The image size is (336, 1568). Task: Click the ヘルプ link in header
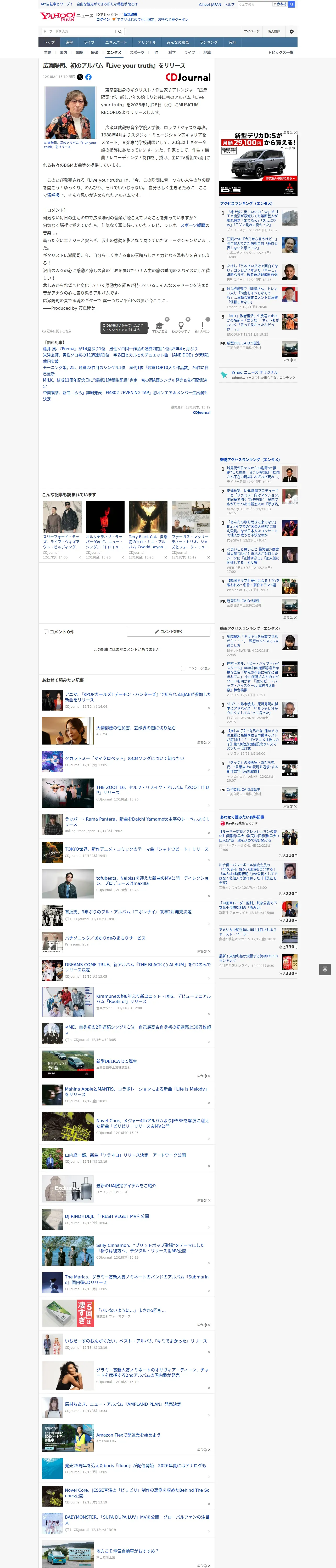(229, 4)
